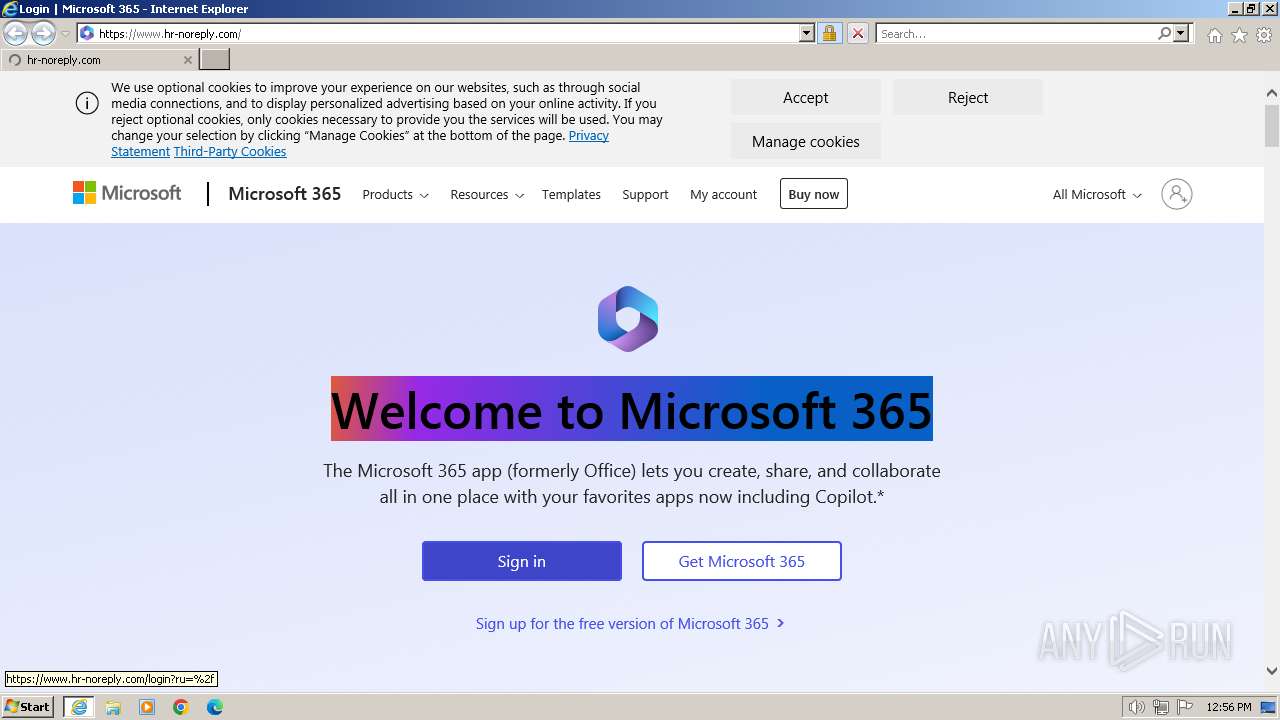
Task: Click Manage cookies button
Action: tap(805, 142)
